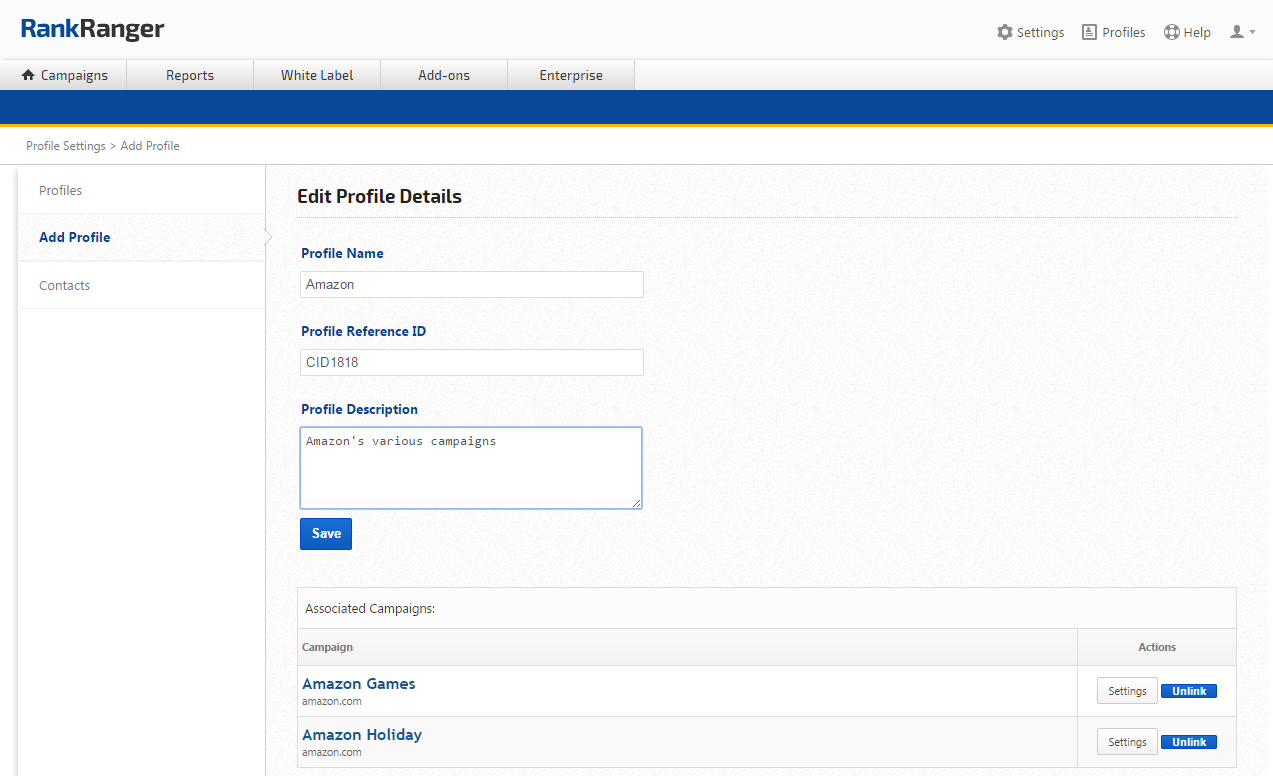Open the user account dropdown menu

click(1242, 32)
